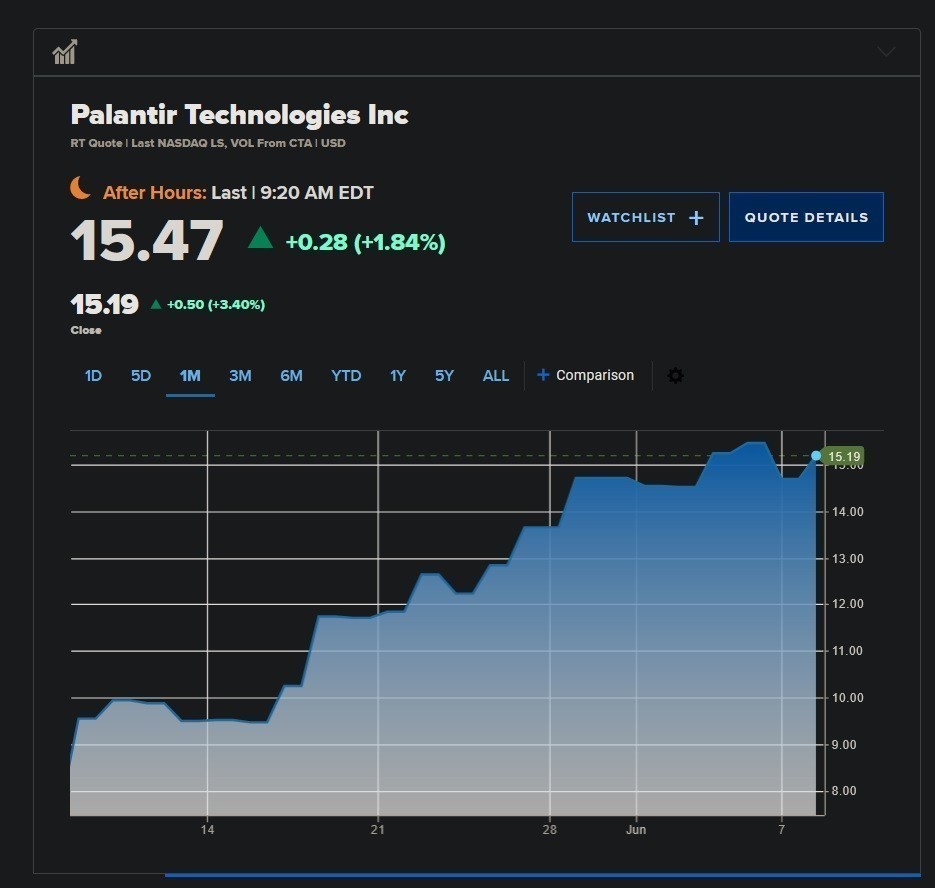
Task: Click the blue endpoint dot on chart line
Action: coord(816,456)
